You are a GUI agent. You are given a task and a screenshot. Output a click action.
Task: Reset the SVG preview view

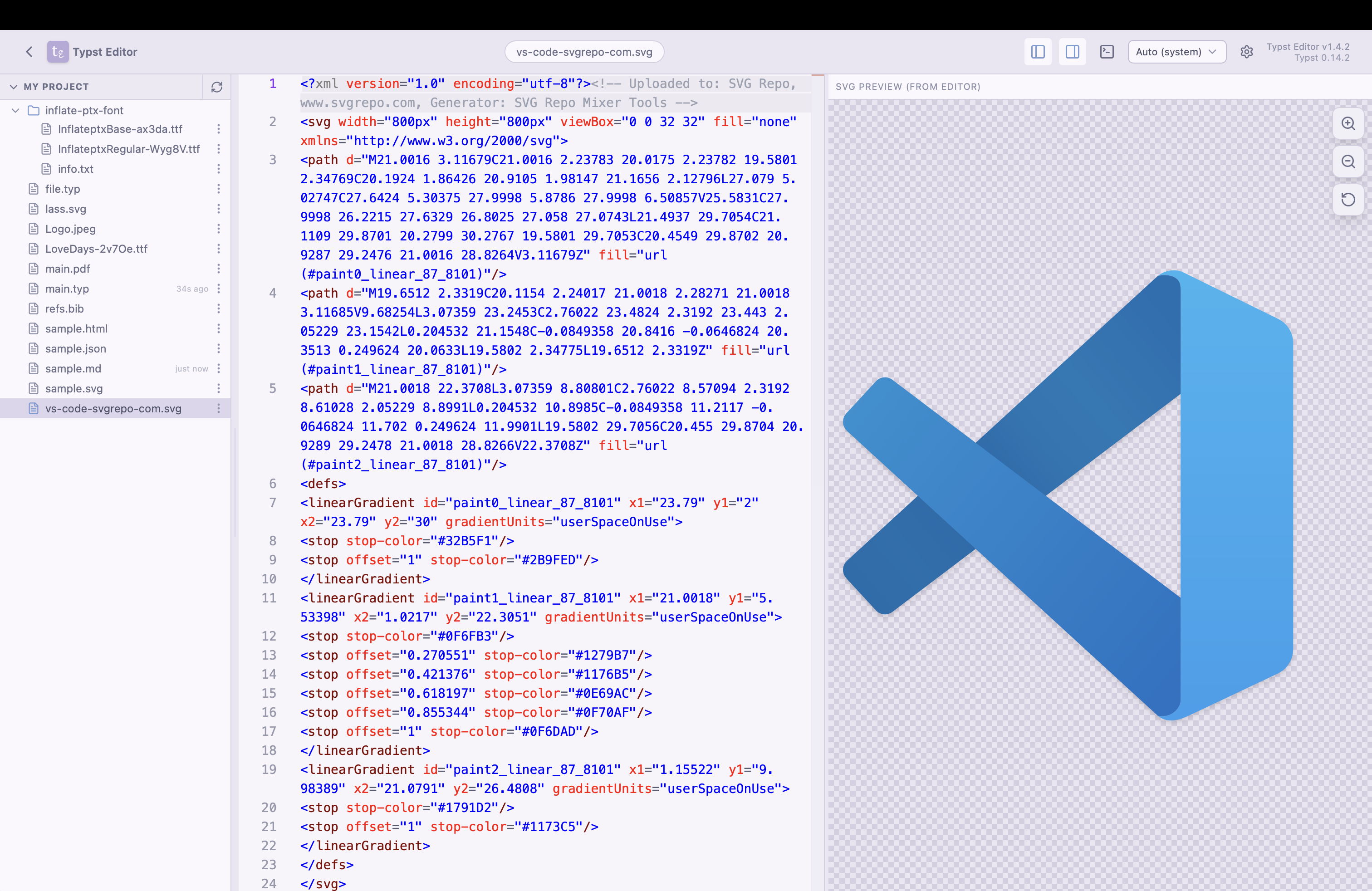pyautogui.click(x=1348, y=201)
